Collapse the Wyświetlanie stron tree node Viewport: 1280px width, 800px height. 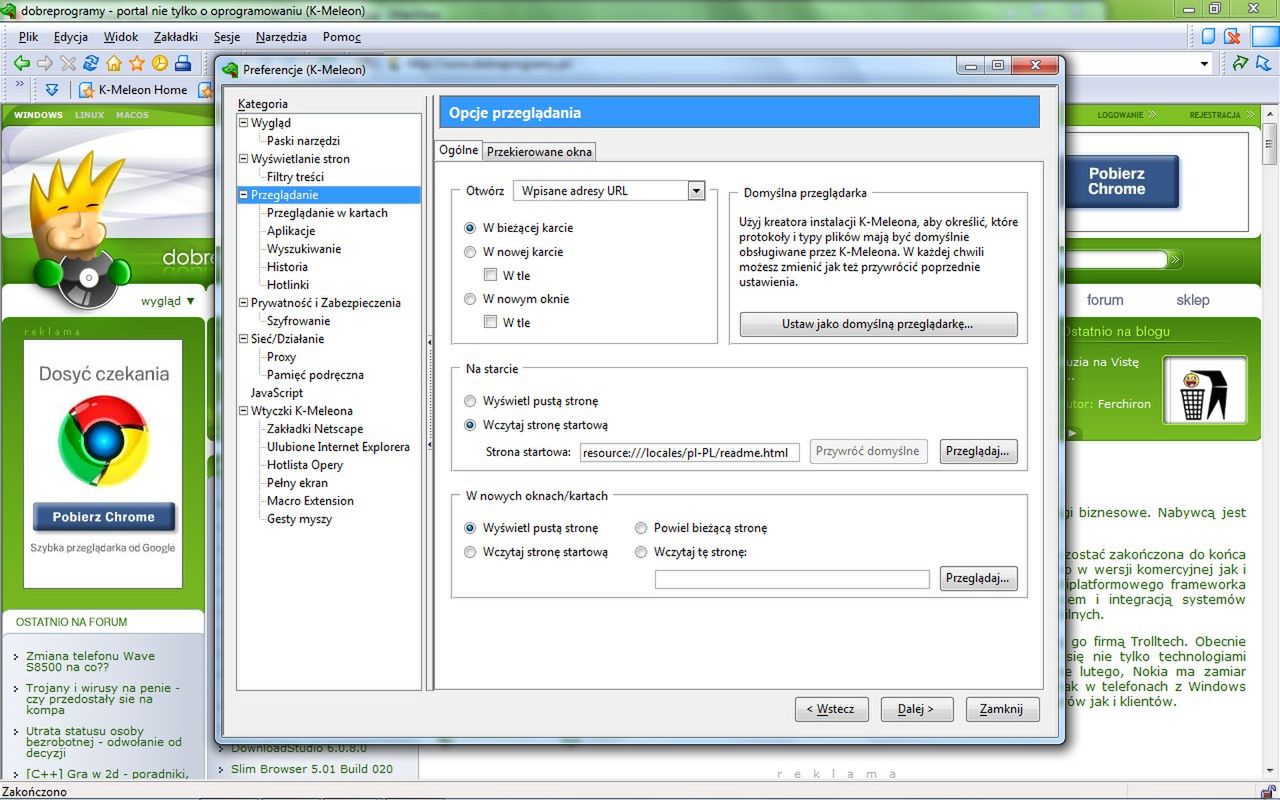tap(243, 159)
